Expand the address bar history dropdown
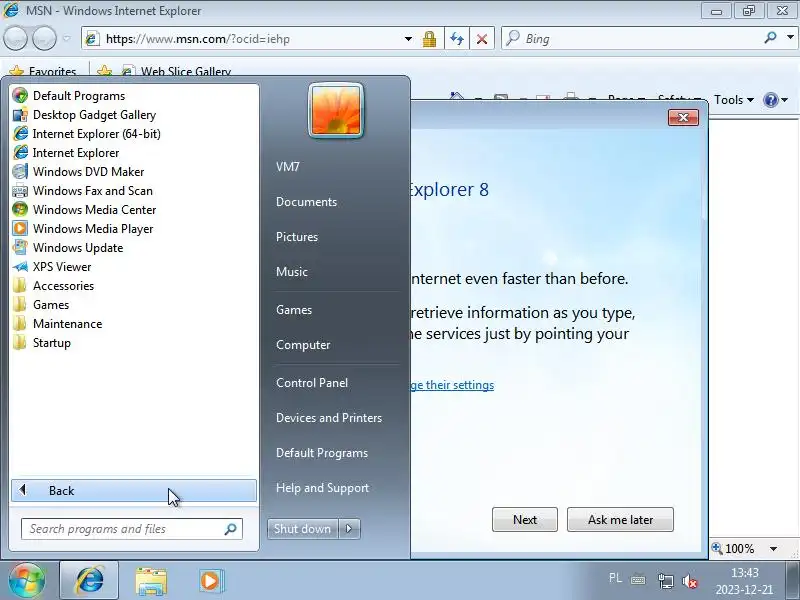This screenshot has height=600, width=800. (408, 39)
